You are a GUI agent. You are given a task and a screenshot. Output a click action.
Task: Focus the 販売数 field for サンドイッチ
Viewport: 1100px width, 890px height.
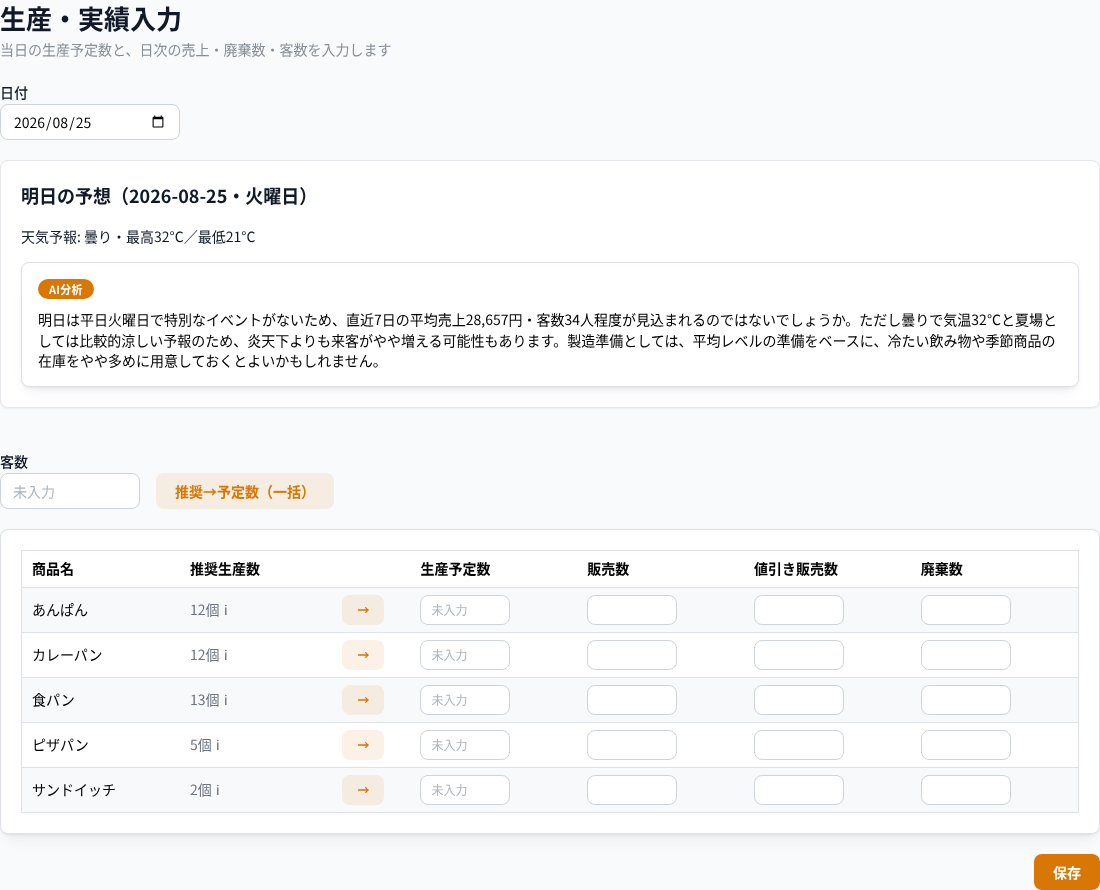(631, 790)
